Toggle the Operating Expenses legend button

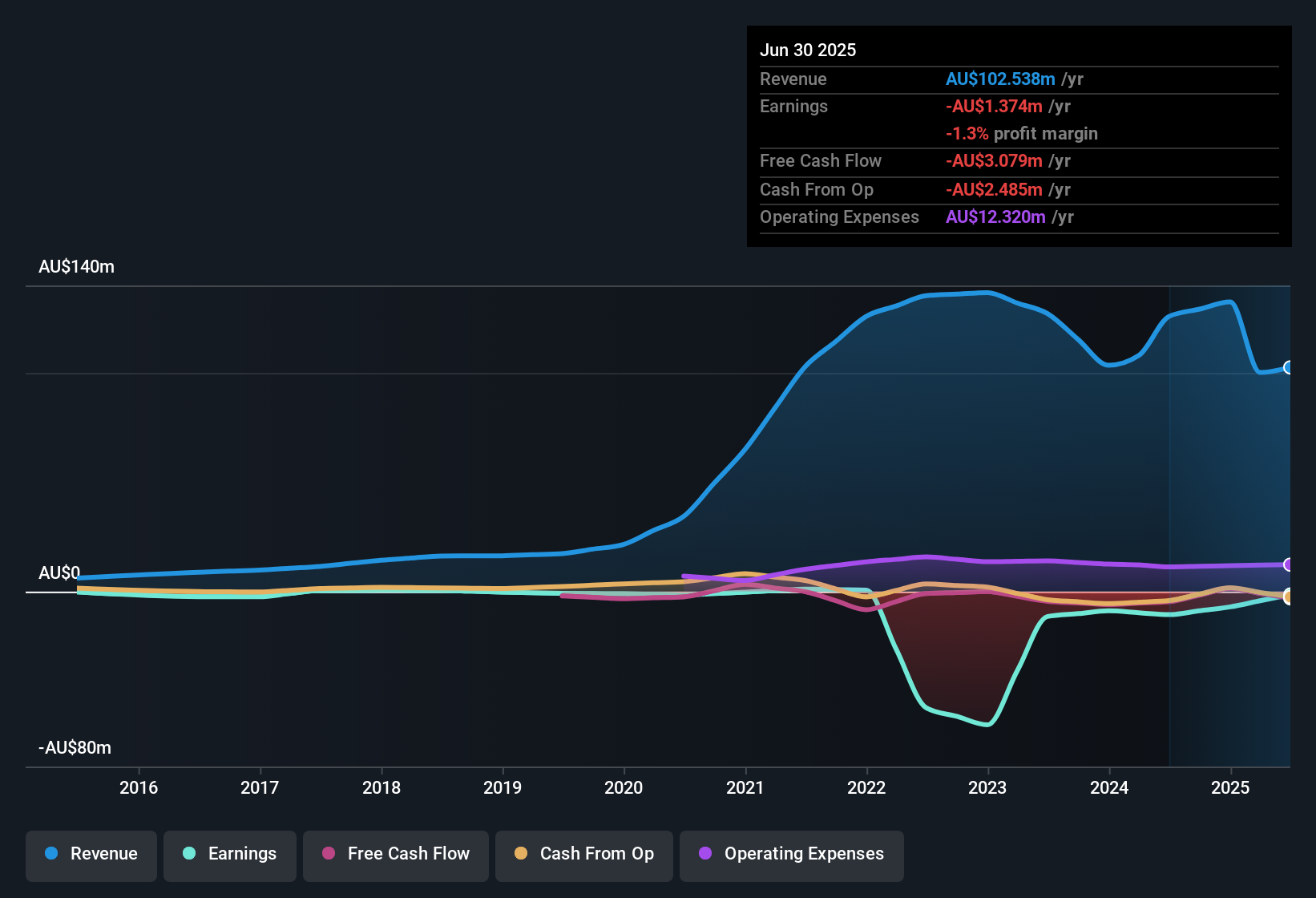pyautogui.click(x=791, y=856)
